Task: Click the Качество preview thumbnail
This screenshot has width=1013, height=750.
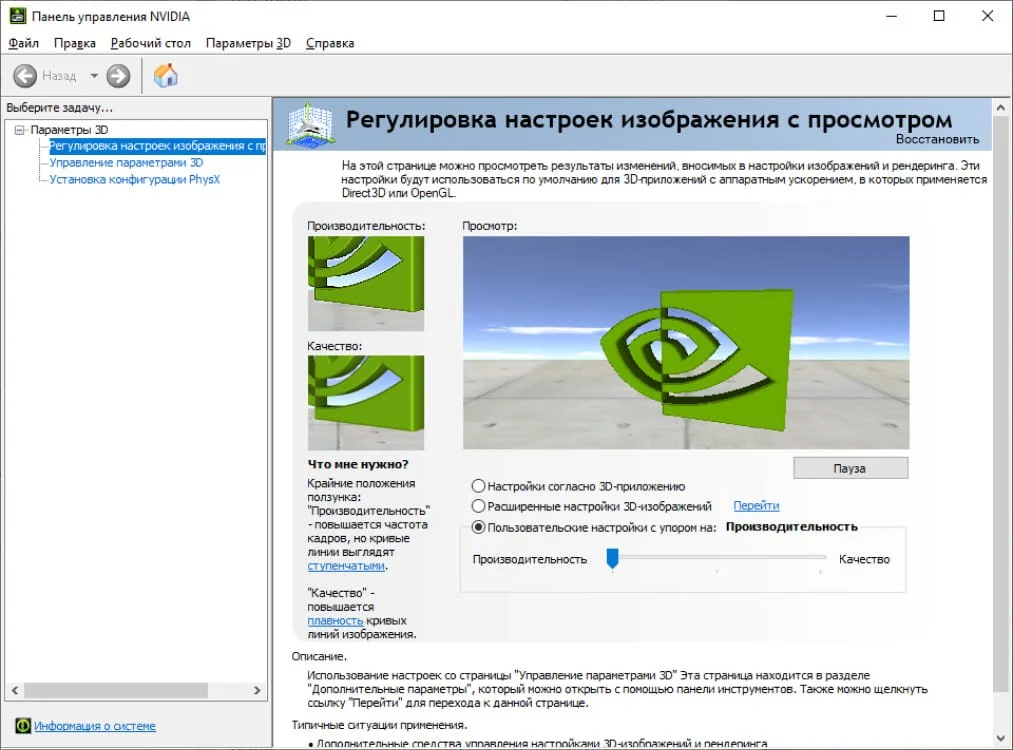Action: tap(366, 402)
